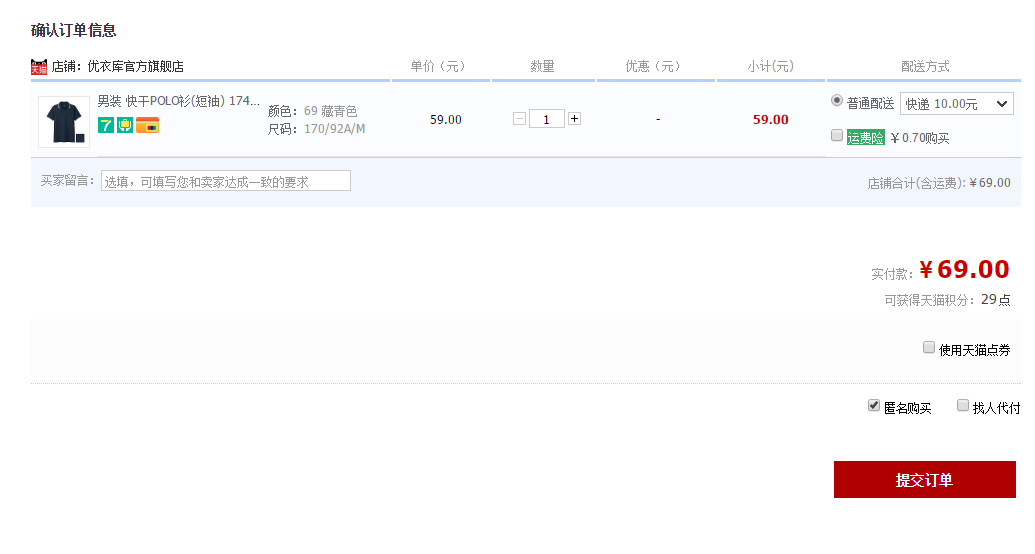Click the 尺码: 170/92A/M text
1035x554 pixels.
pos(316,129)
